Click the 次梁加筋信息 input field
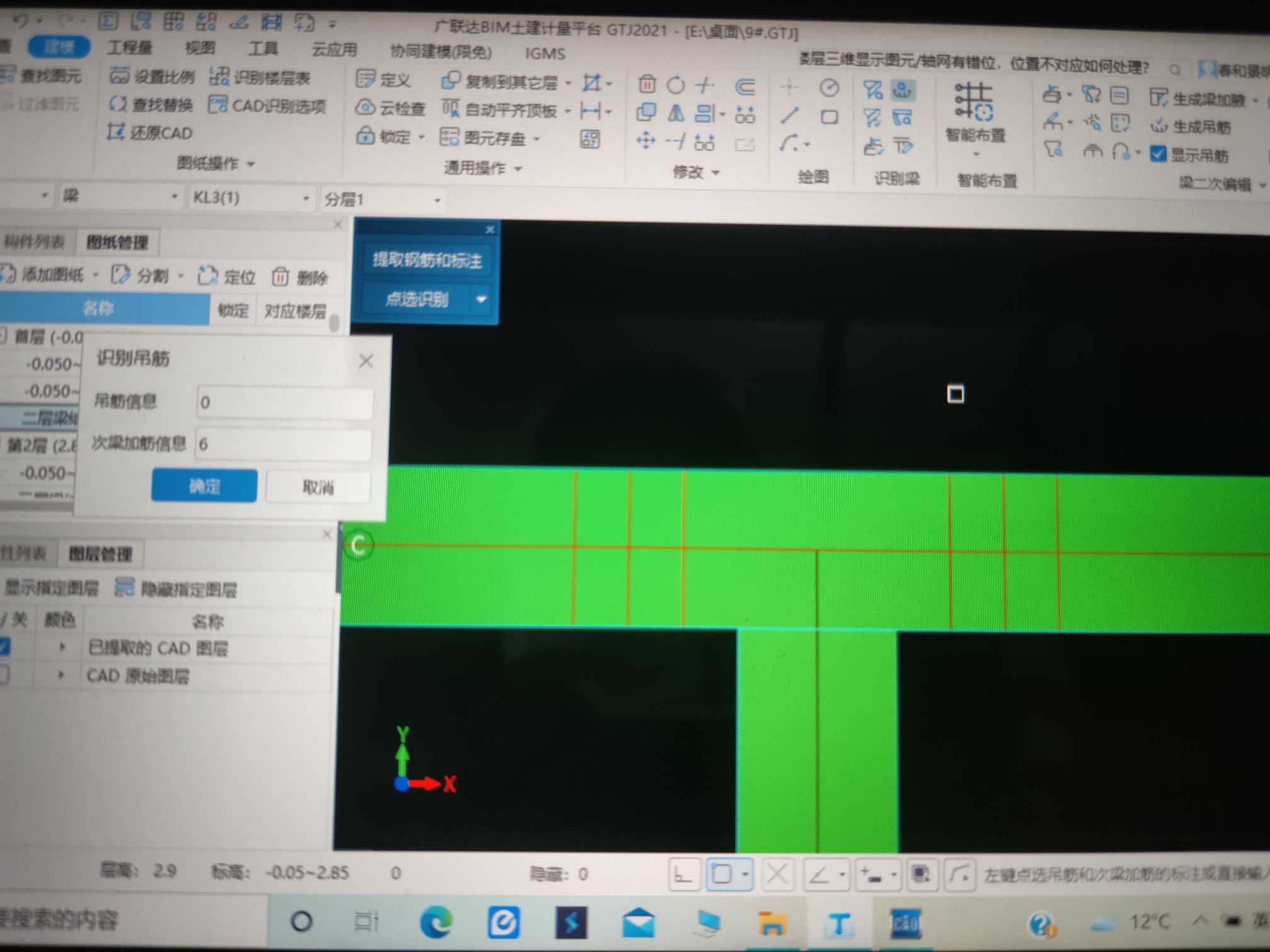 point(283,444)
